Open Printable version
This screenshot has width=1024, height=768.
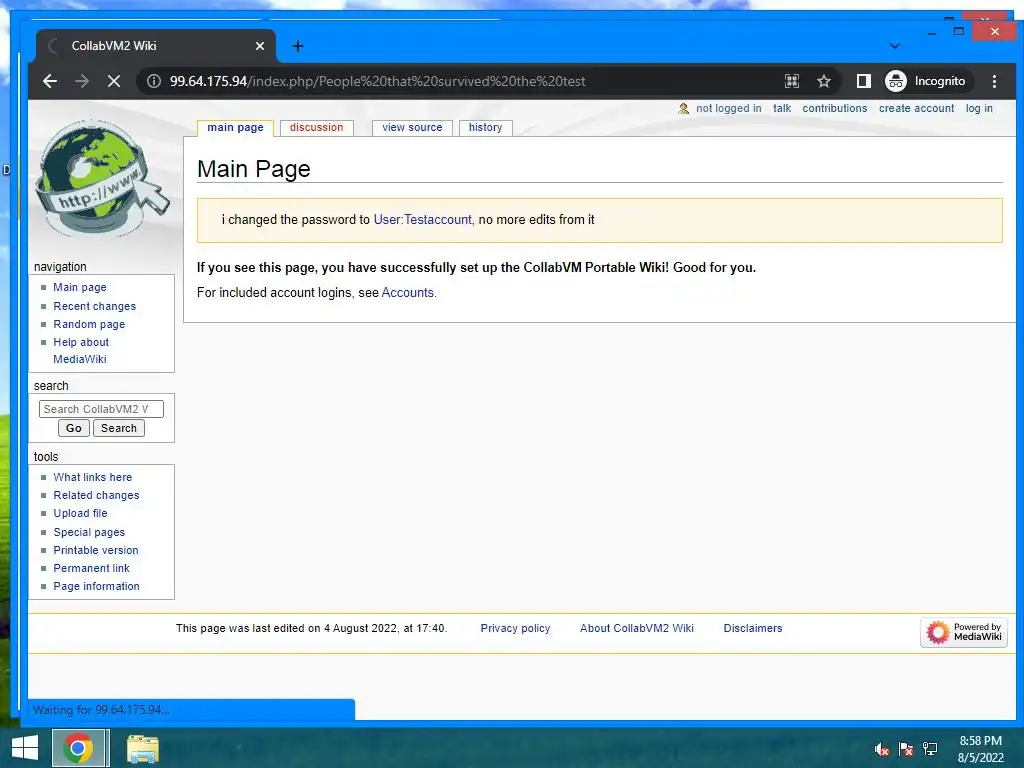pyautogui.click(x=96, y=551)
